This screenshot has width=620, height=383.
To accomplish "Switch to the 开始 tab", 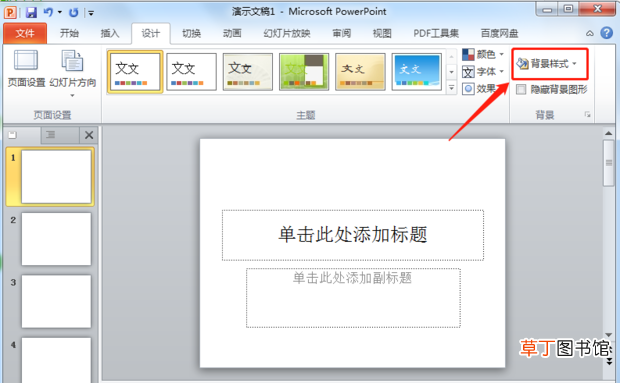I will [69, 34].
